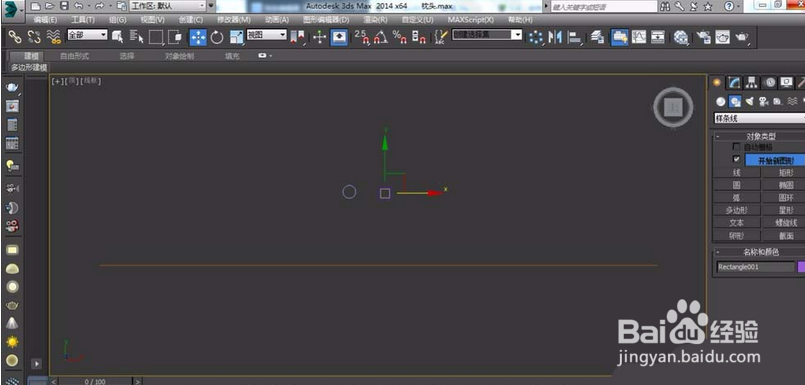The height and width of the screenshot is (385, 805).
Task: Switch to the 自由形式 ribbon tab
Action: [x=74, y=56]
